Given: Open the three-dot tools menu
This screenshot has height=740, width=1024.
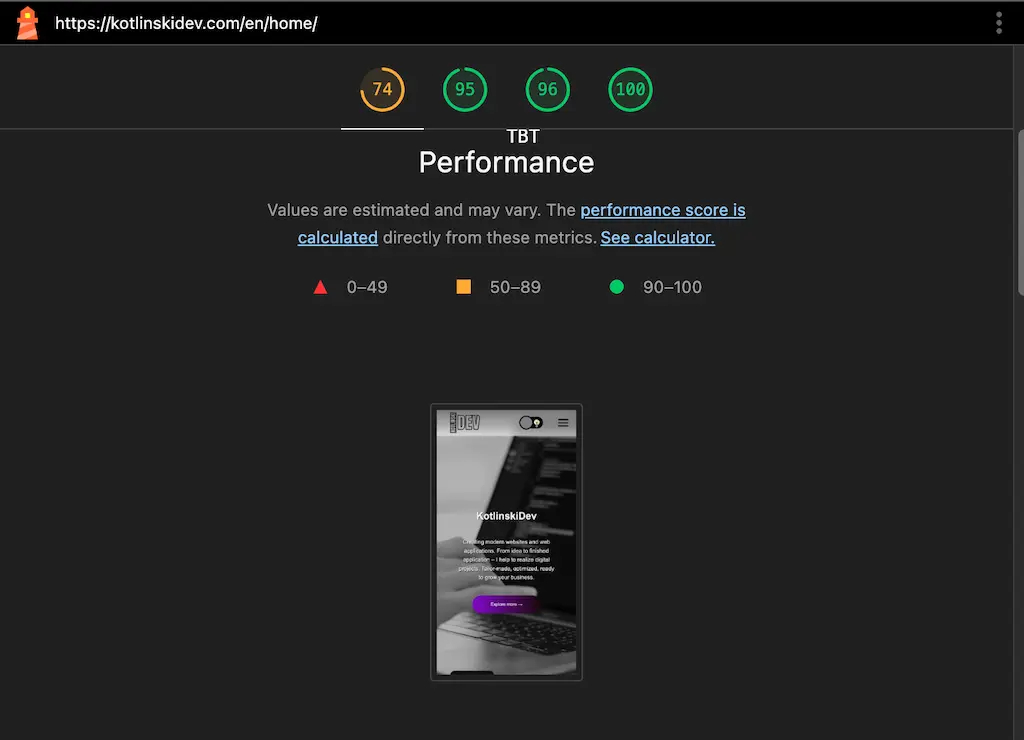Looking at the screenshot, I should pyautogui.click(x=999, y=23).
